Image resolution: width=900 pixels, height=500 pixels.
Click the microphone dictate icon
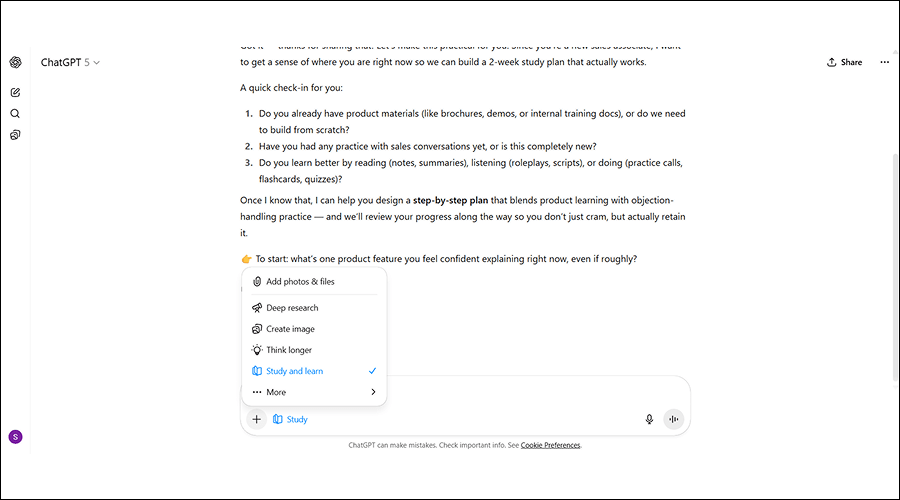649,419
